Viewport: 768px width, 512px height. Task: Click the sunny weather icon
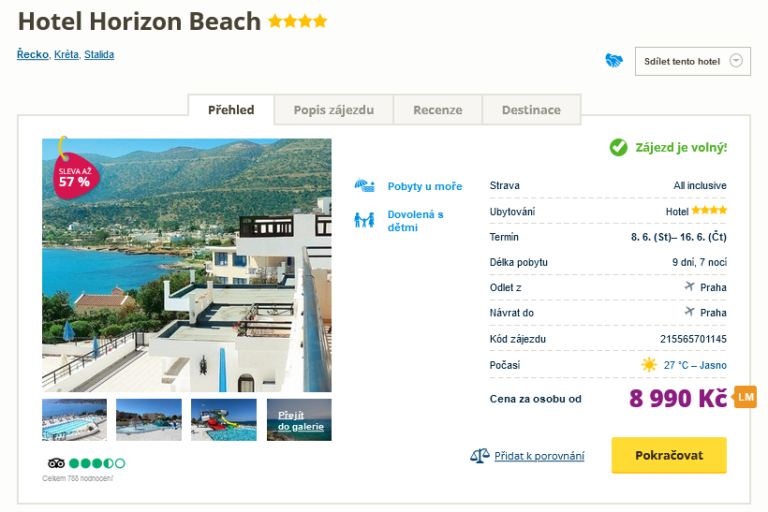649,365
